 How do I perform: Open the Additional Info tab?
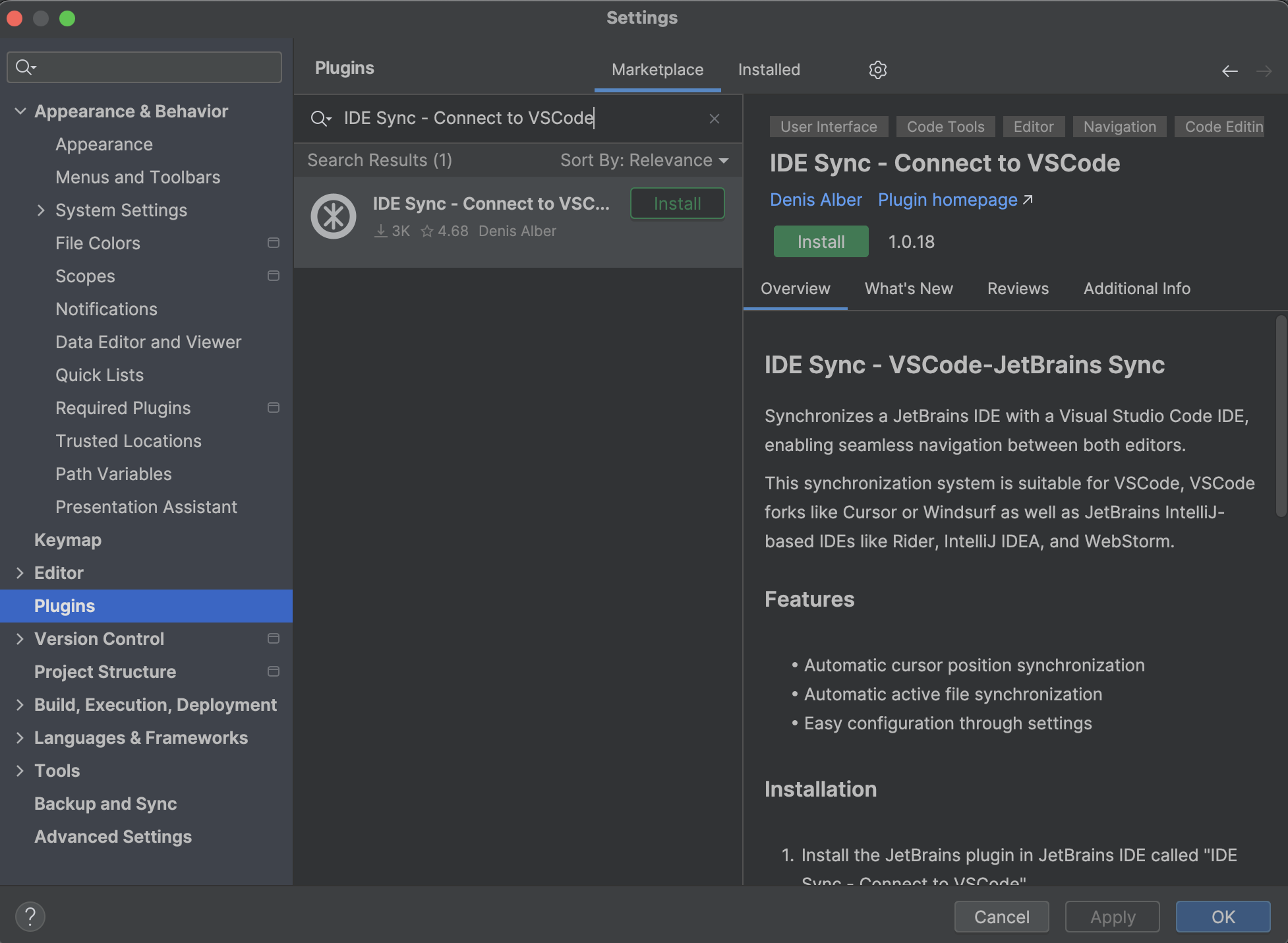1136,289
